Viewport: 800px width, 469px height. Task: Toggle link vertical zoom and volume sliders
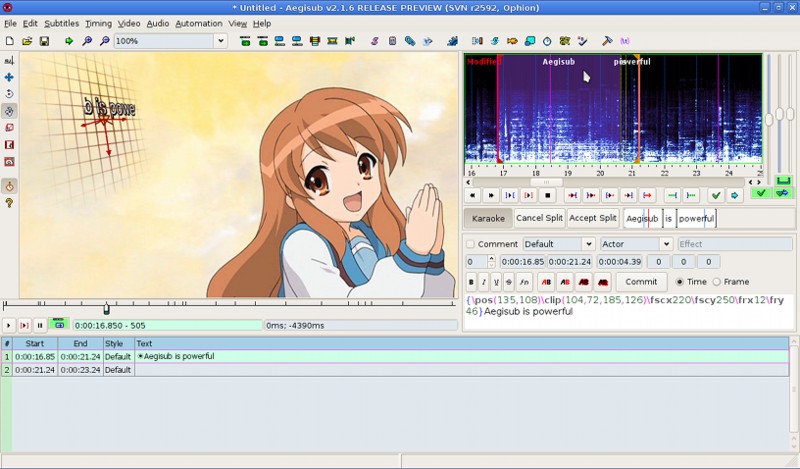(x=783, y=180)
